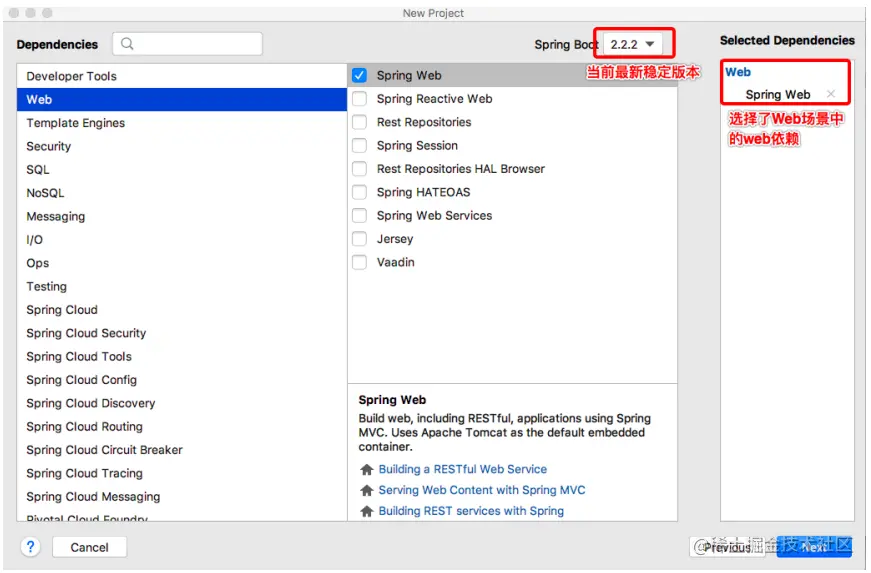Select Developer Tools category
The height and width of the screenshot is (573, 871).
[x=182, y=76]
